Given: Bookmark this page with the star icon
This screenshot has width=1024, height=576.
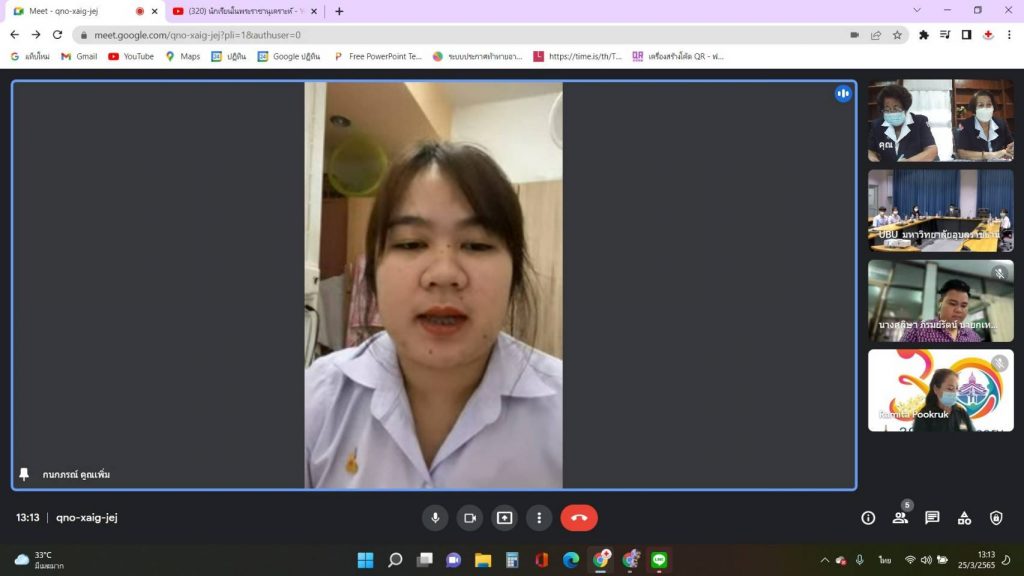Looking at the screenshot, I should tap(897, 34).
